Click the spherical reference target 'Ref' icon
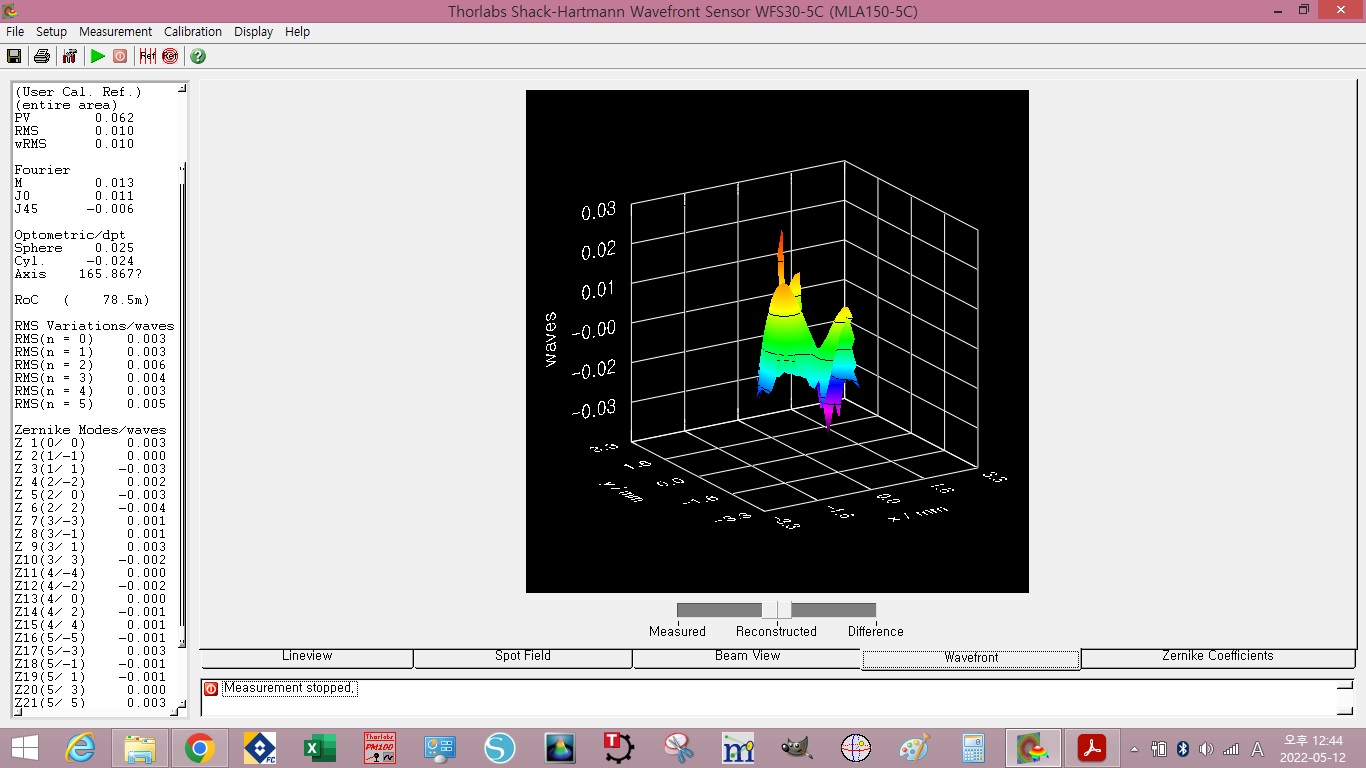 [x=170, y=56]
